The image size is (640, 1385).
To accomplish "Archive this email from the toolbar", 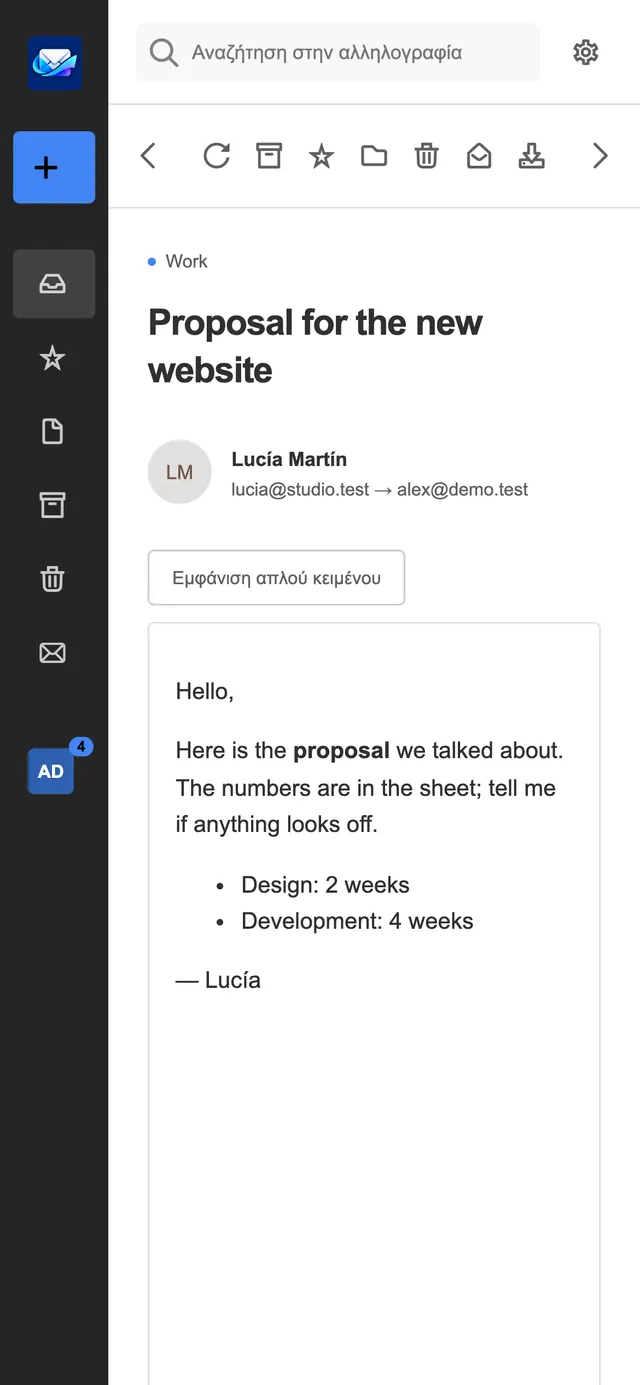I will click(x=269, y=156).
